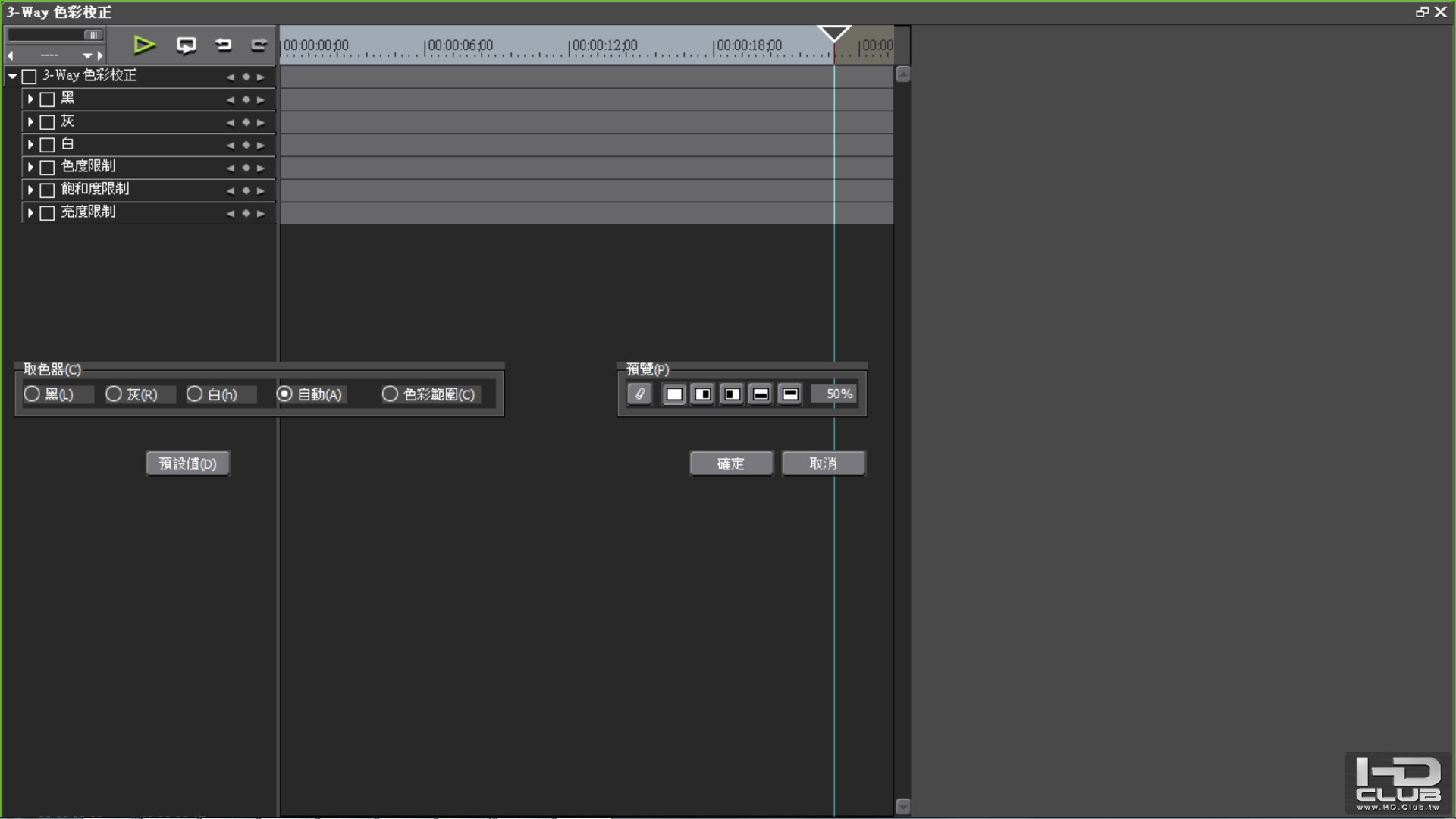Choose the full-frame preview mode icon
Viewport: 1456px width, 819px height.
(x=674, y=394)
